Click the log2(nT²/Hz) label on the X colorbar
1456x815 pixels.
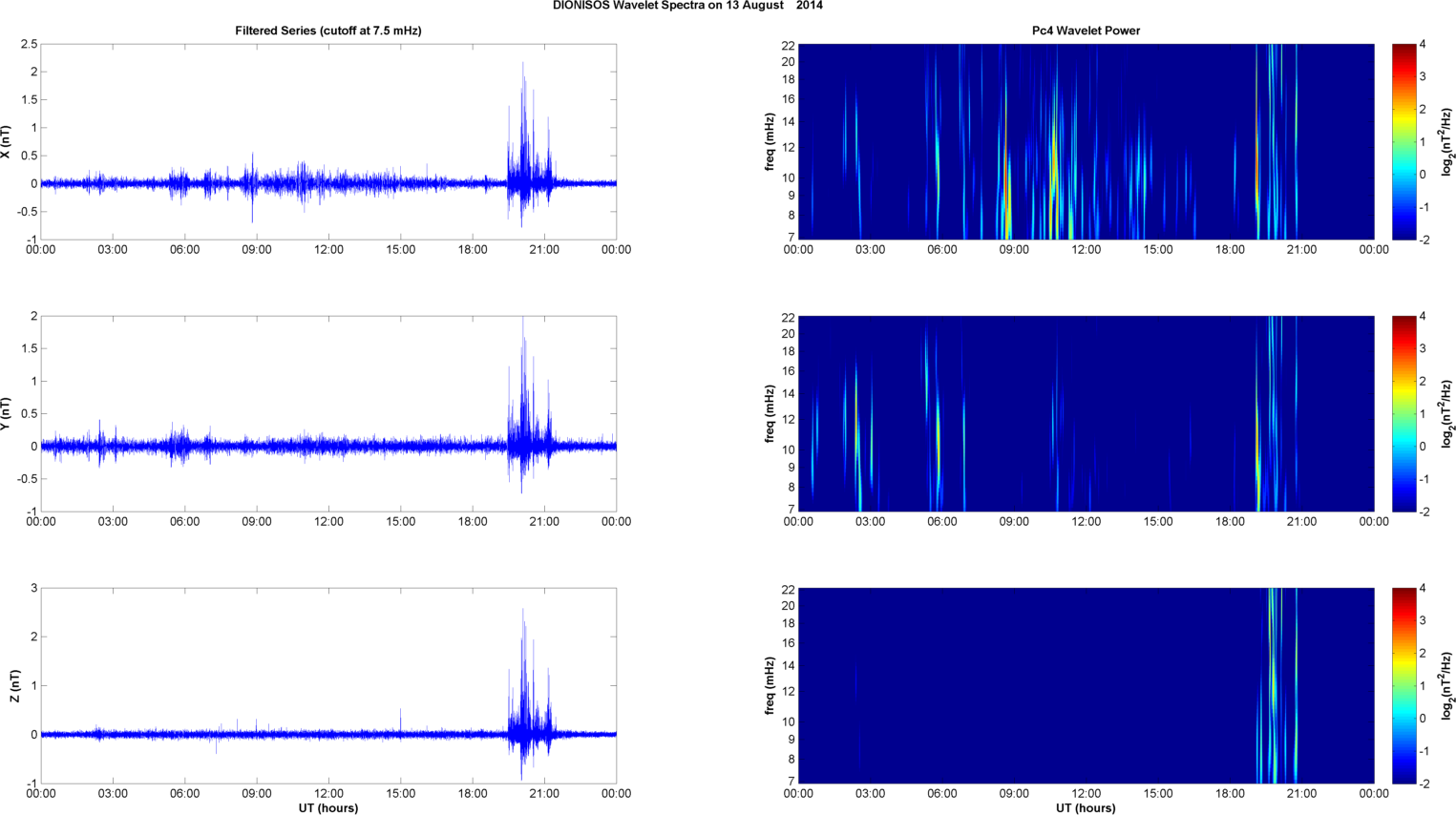(x=1447, y=141)
